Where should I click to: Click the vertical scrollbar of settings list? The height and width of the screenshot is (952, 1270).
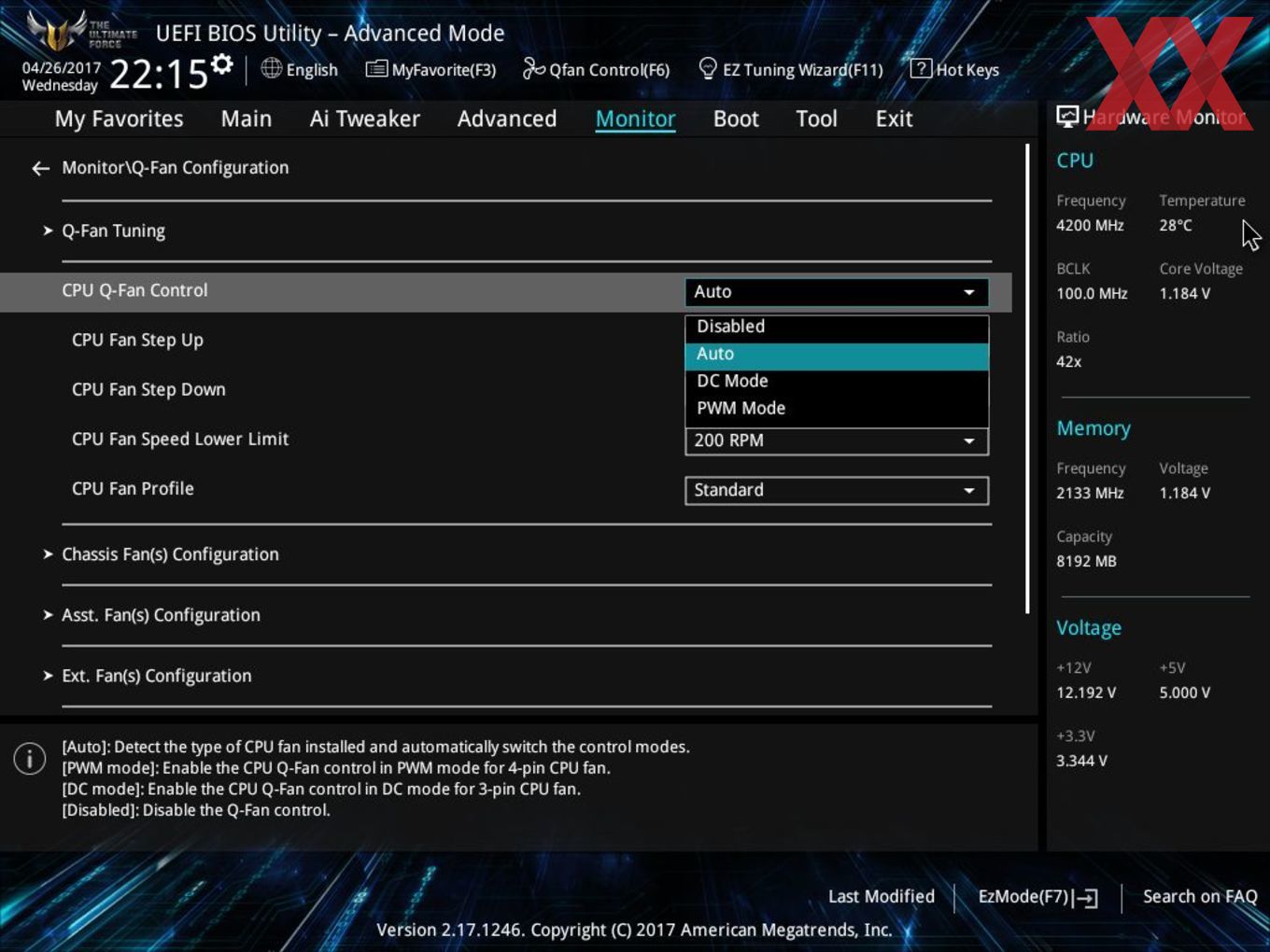tap(1027, 378)
